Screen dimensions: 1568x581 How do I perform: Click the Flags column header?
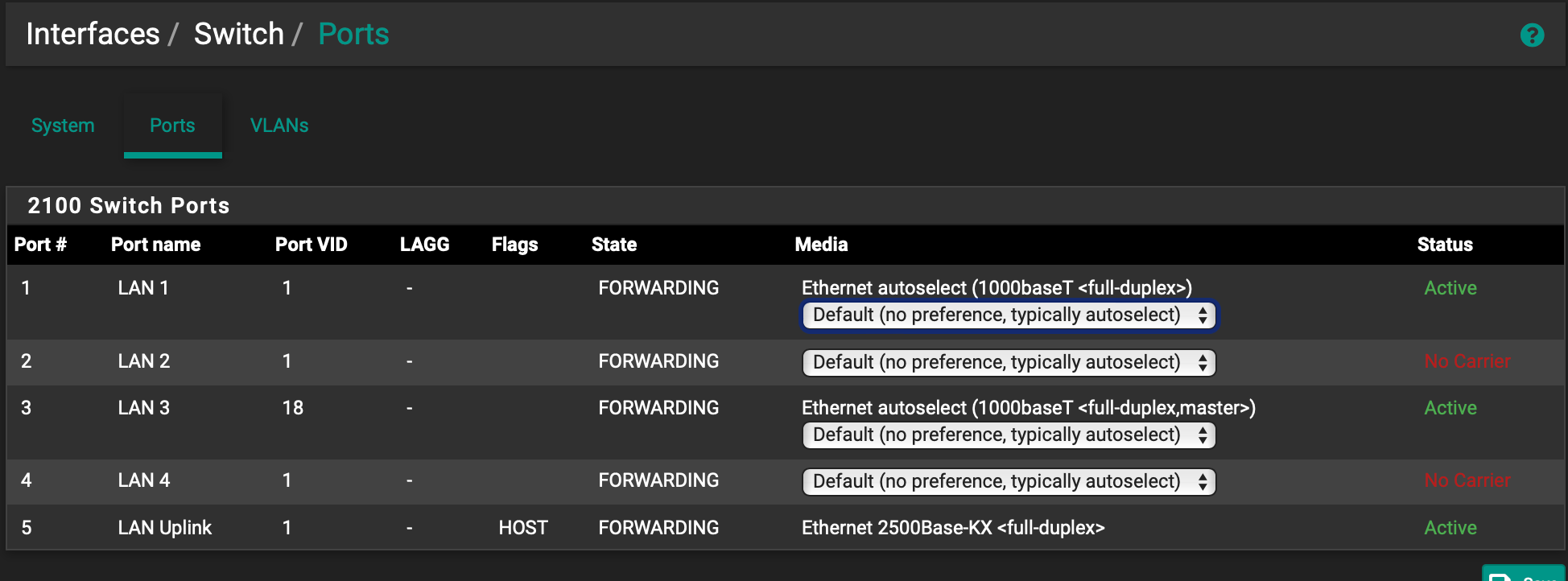click(515, 245)
